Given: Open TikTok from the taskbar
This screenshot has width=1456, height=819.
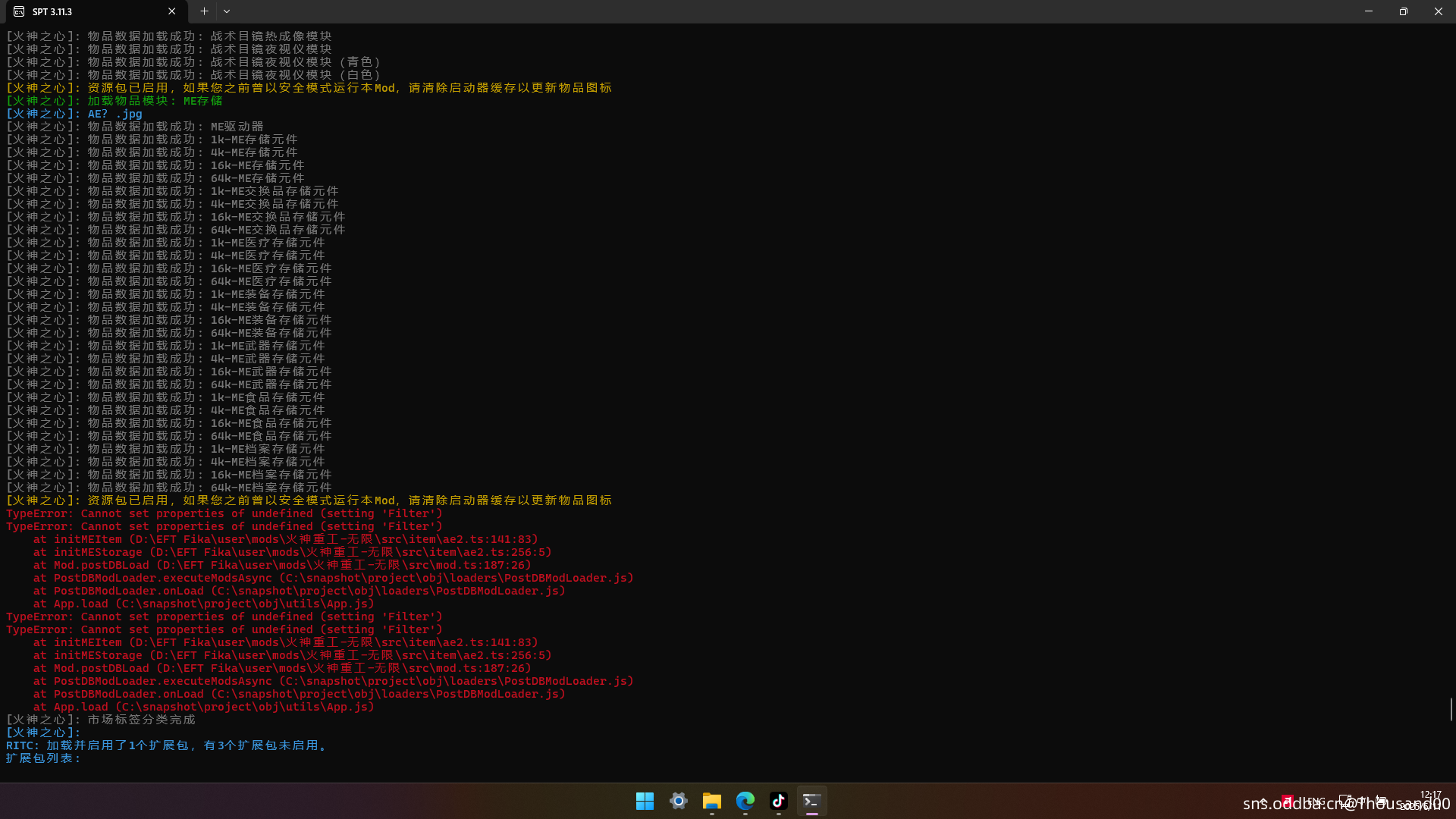Looking at the screenshot, I should tap(779, 801).
